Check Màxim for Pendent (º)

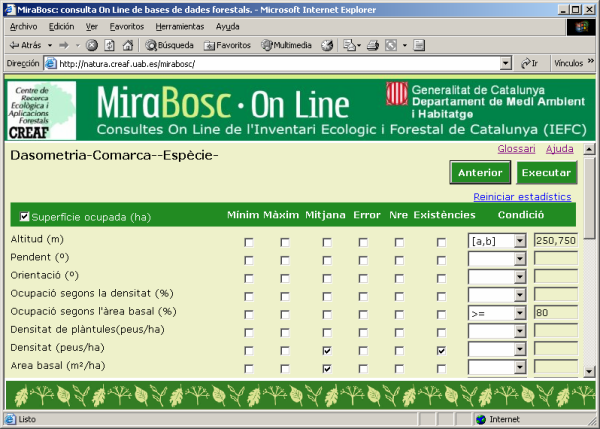tap(285, 260)
